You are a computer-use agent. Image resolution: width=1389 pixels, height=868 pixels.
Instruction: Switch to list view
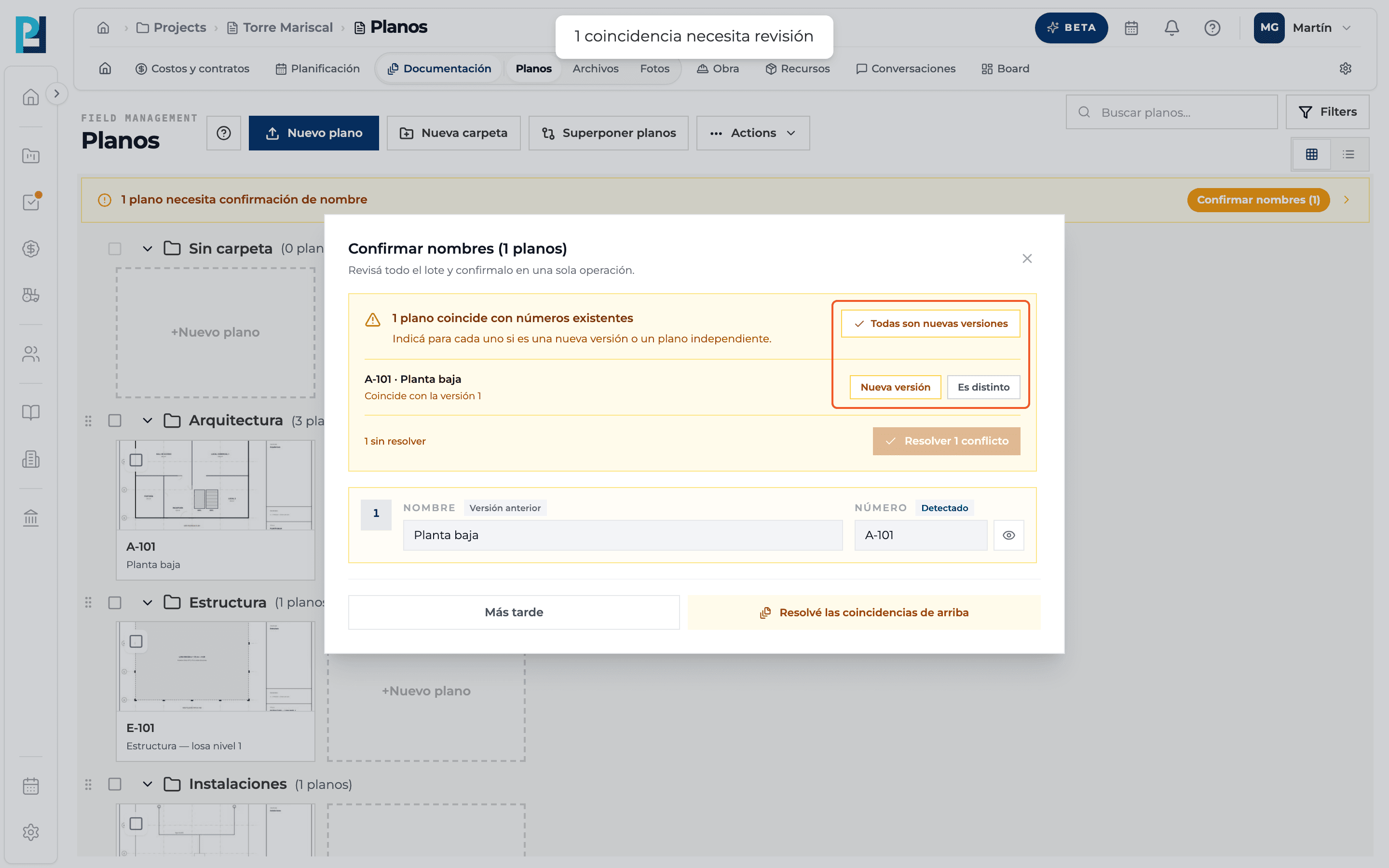click(x=1349, y=154)
